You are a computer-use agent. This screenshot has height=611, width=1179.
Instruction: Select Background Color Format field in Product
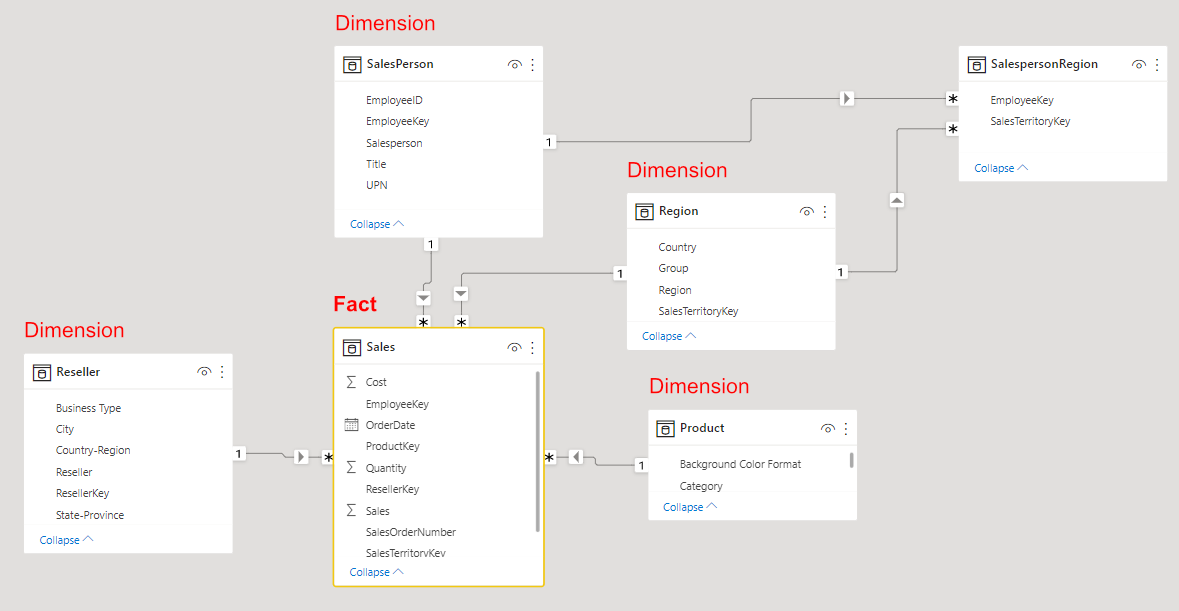pyautogui.click(x=740, y=464)
